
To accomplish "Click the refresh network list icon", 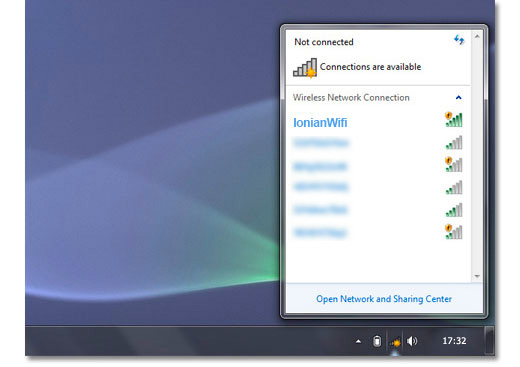I will coord(459,40).
